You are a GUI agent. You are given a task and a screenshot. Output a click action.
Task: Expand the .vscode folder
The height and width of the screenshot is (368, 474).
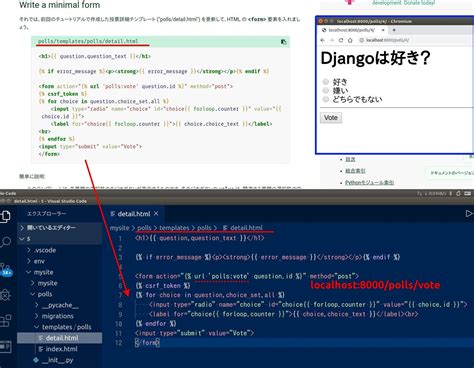point(59,250)
